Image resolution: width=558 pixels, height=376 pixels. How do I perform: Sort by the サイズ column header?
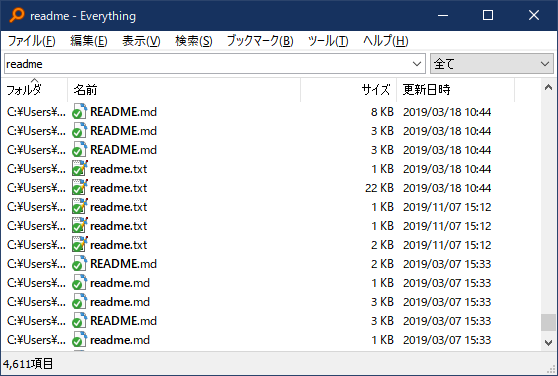point(349,90)
